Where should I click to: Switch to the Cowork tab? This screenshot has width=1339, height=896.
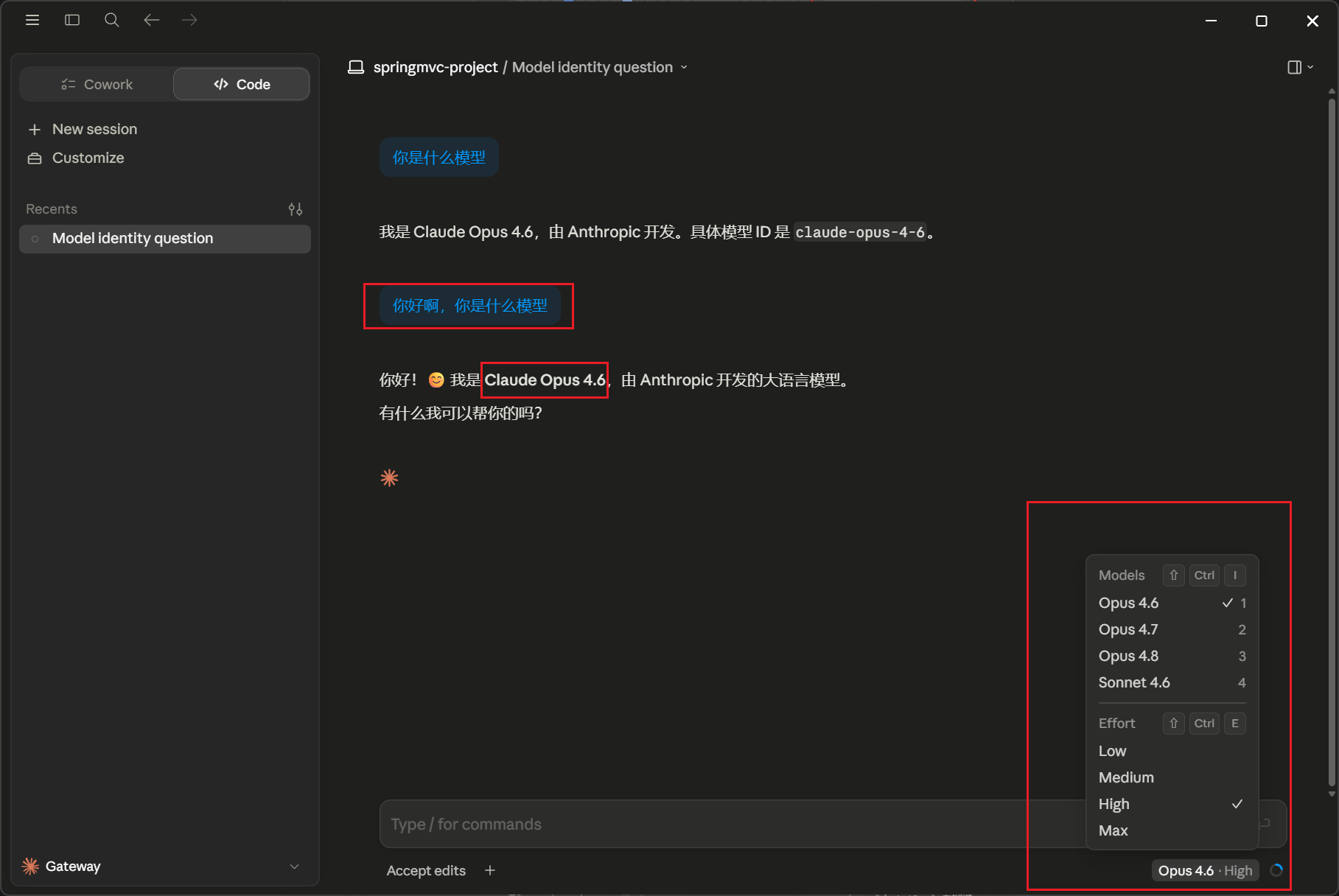97,85
